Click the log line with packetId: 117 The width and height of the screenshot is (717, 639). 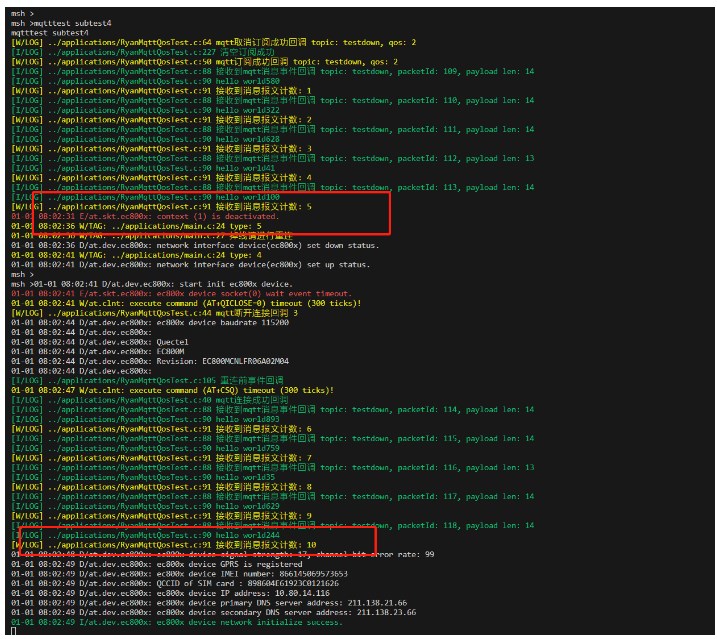pos(273,496)
